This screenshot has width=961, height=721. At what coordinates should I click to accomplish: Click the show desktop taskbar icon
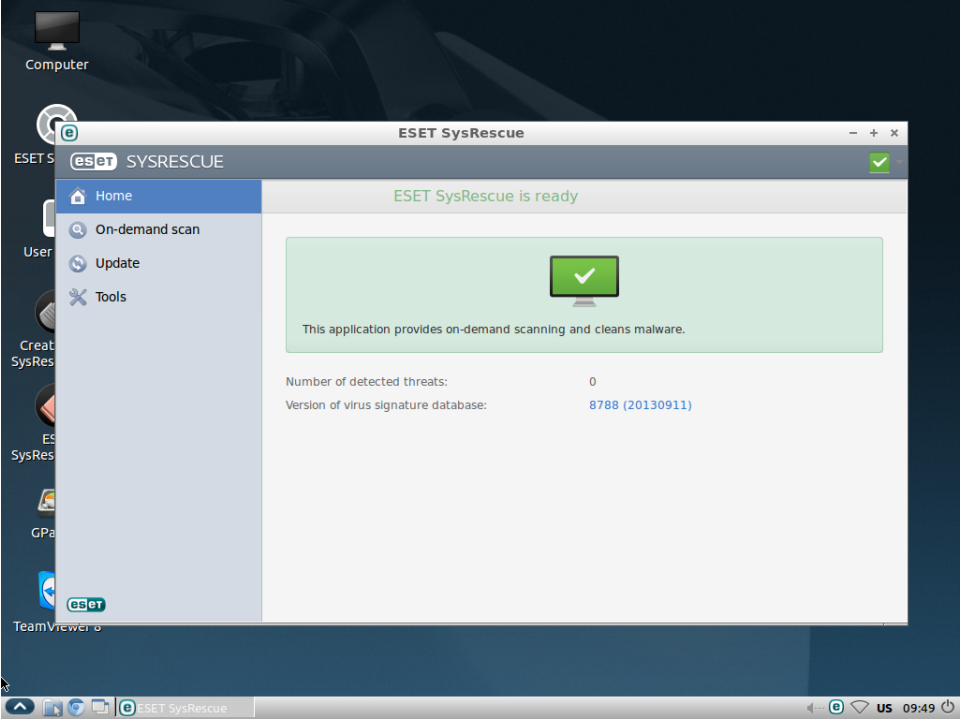pyautogui.click(x=100, y=708)
